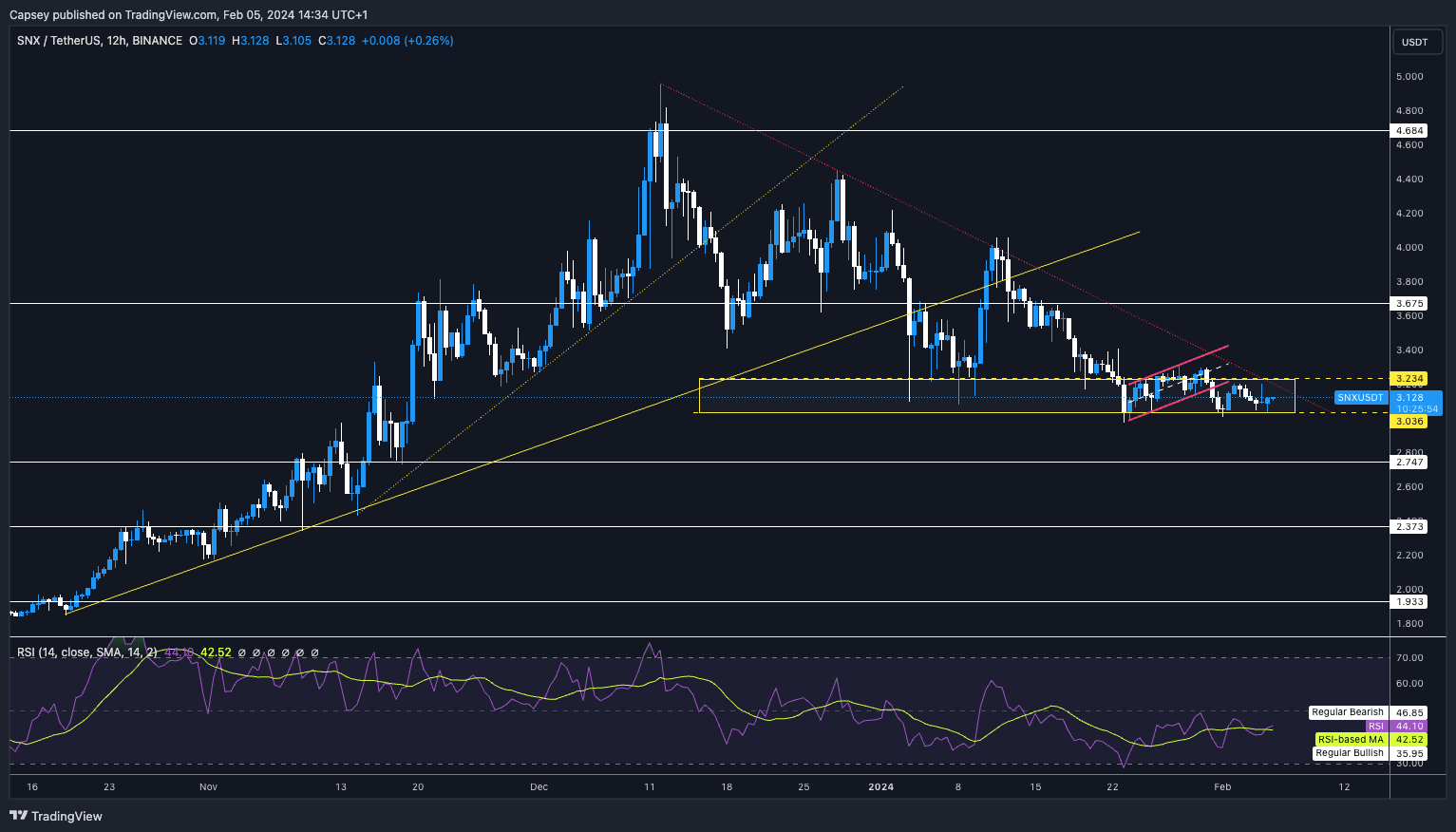This screenshot has height=832, width=1456.
Task: Click the TradingView logo icon
Action: pos(18,816)
